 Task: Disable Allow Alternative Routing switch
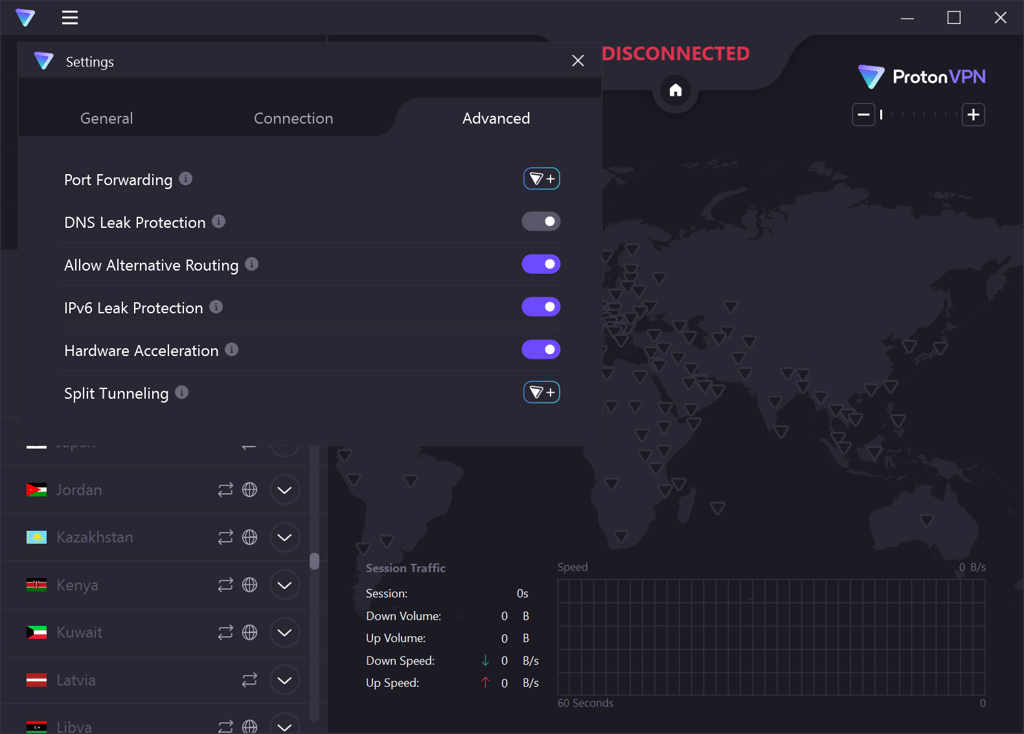[541, 264]
